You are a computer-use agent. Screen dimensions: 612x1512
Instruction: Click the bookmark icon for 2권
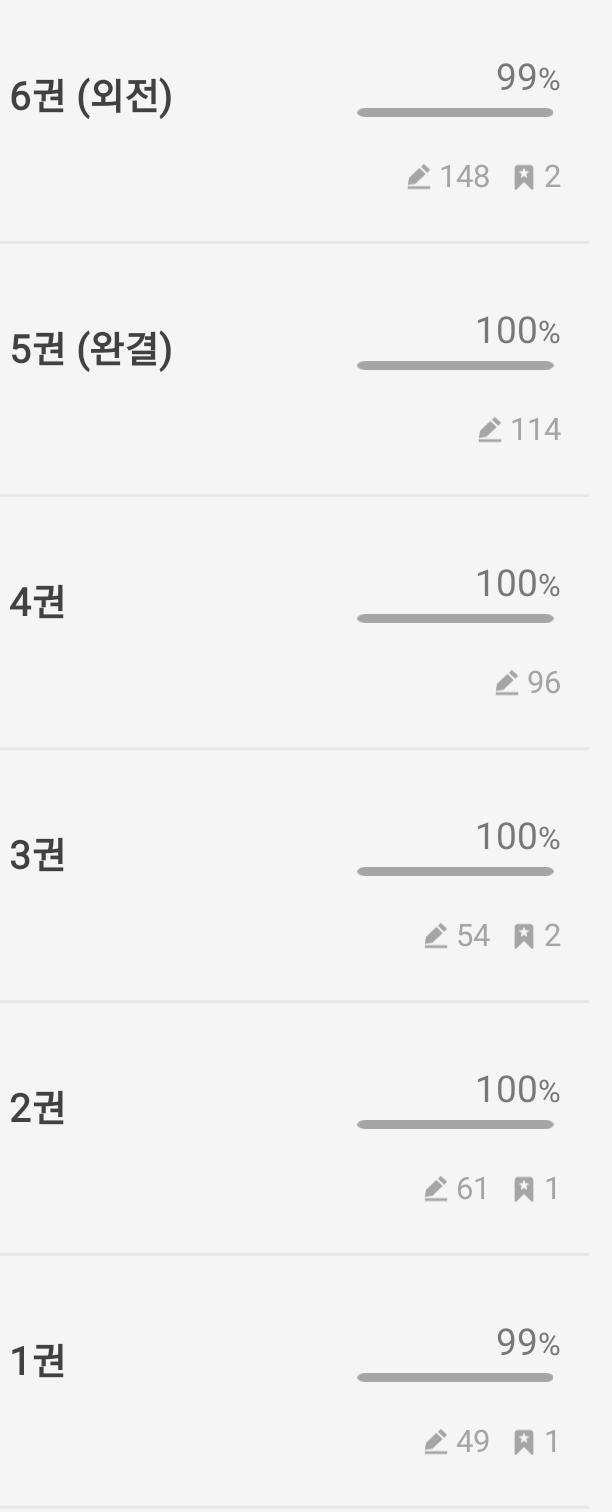523,1190
